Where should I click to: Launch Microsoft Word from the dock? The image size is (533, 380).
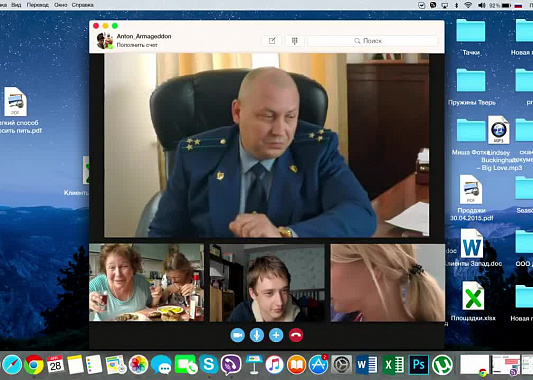click(366, 365)
